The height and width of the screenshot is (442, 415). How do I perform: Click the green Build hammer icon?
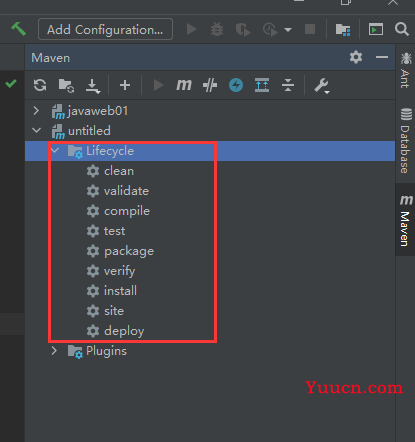19,29
